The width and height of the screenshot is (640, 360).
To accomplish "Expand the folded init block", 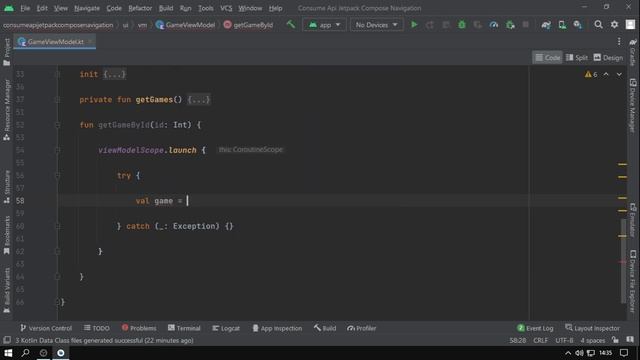I will pyautogui.click(x=114, y=74).
